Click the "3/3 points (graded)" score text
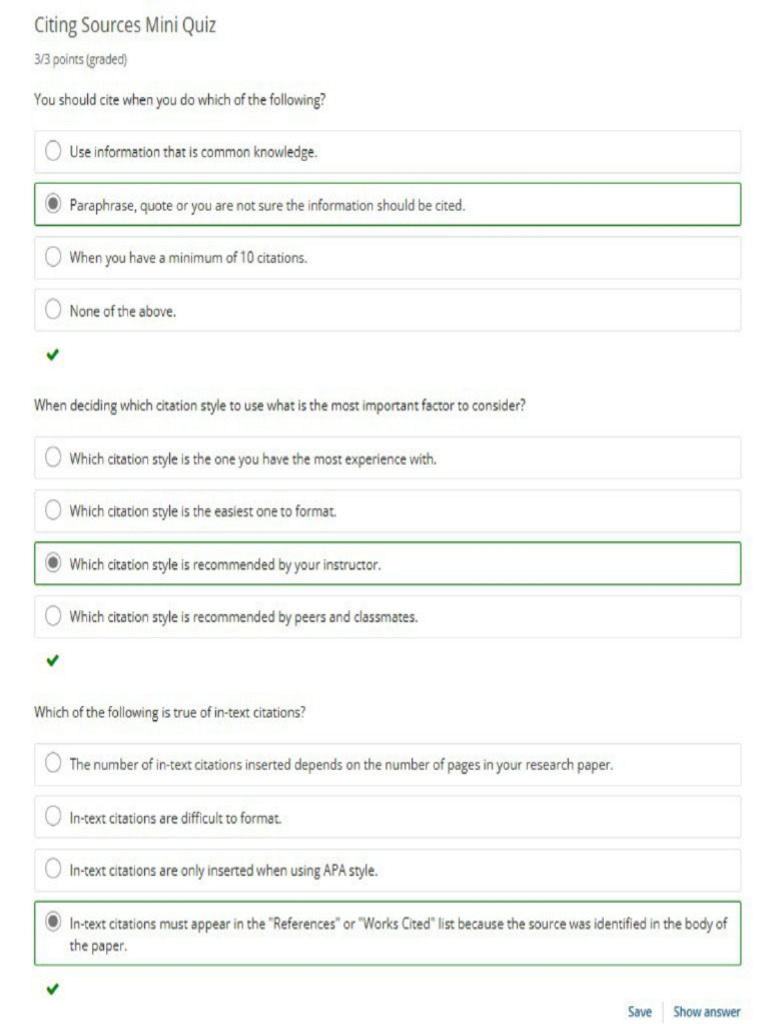 pyautogui.click(x=80, y=60)
